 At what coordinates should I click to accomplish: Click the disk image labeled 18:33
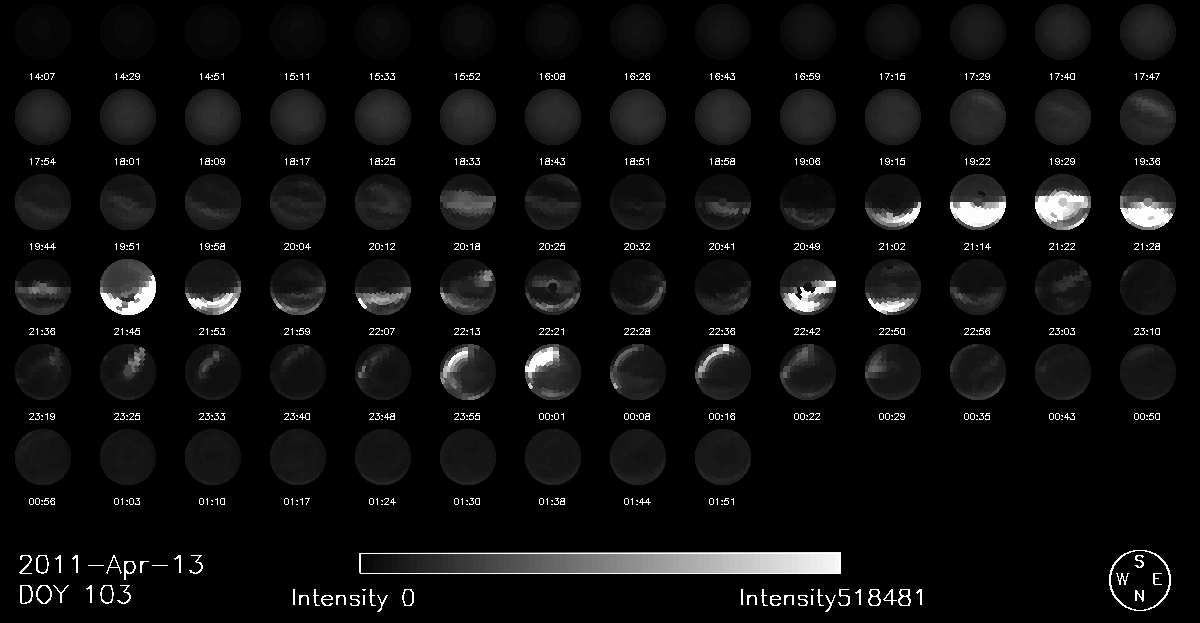coord(468,116)
